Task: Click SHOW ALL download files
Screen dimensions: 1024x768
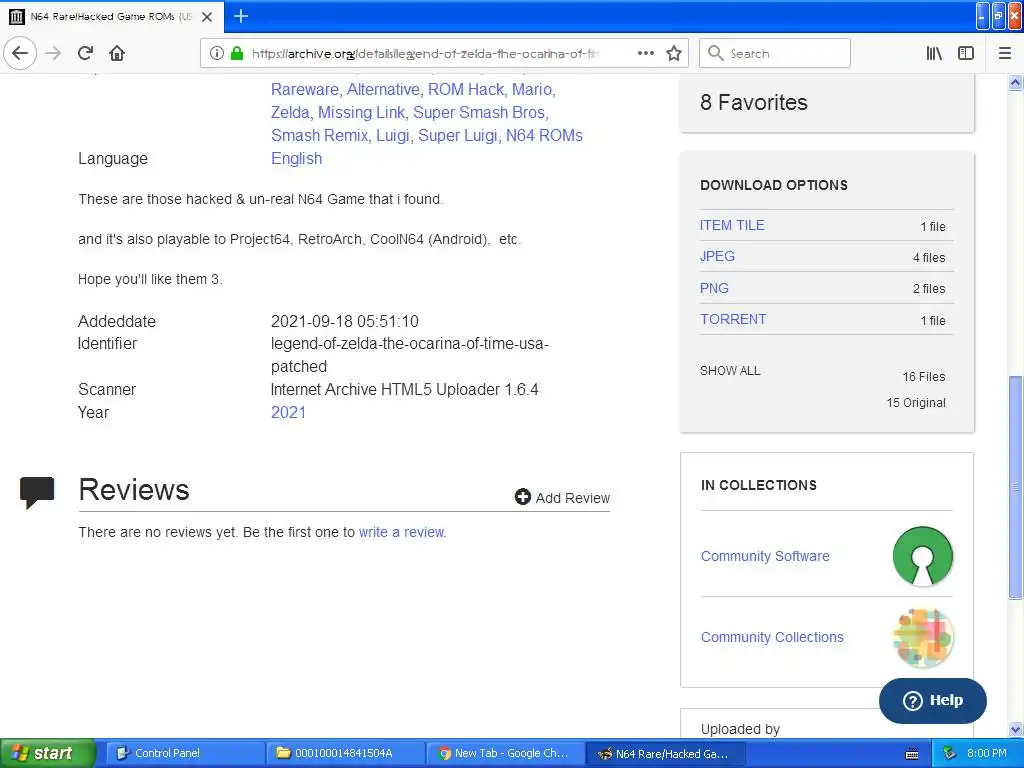Action: point(730,370)
